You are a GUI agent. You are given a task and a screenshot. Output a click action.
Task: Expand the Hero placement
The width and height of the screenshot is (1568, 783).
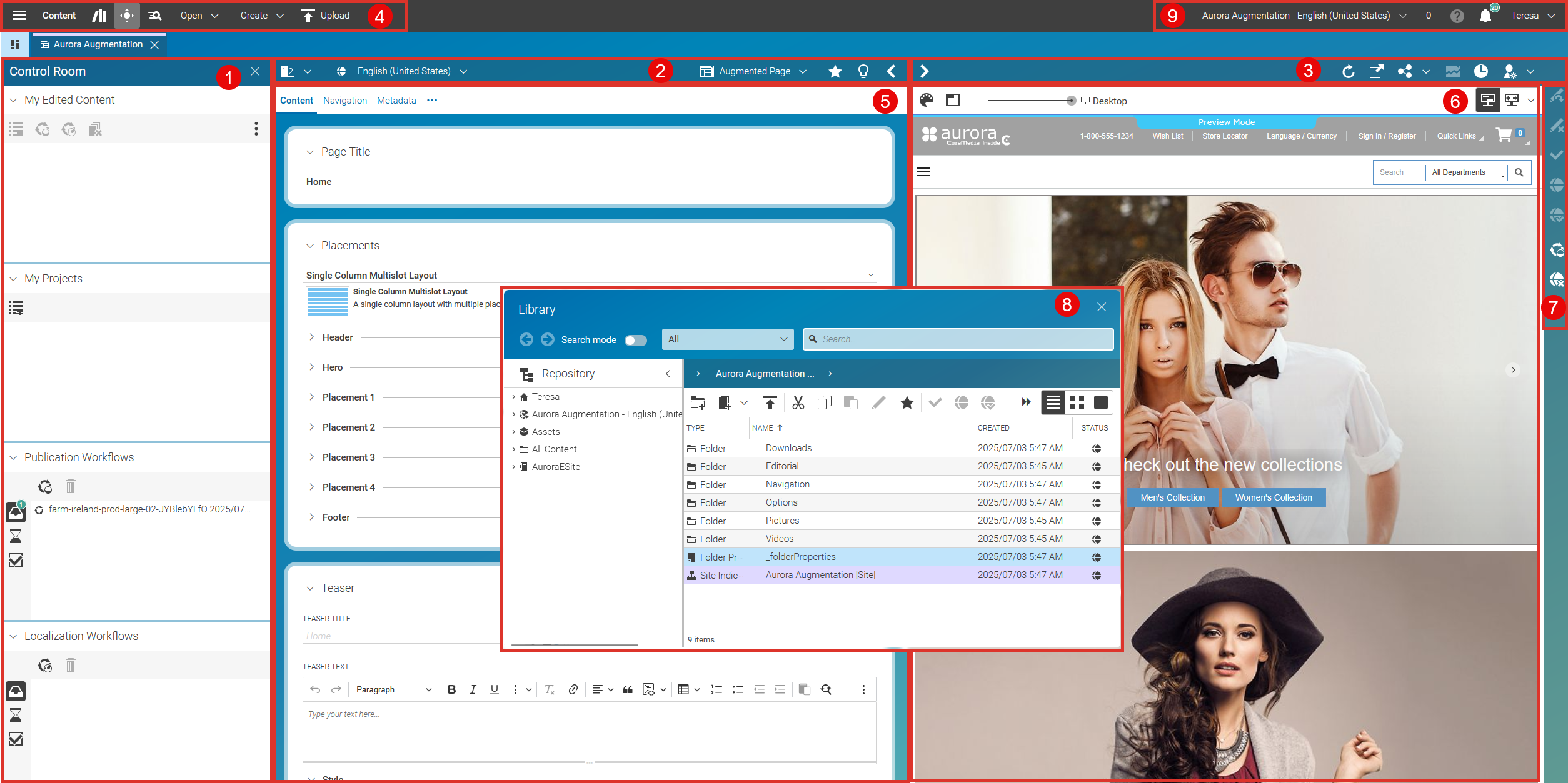point(311,367)
